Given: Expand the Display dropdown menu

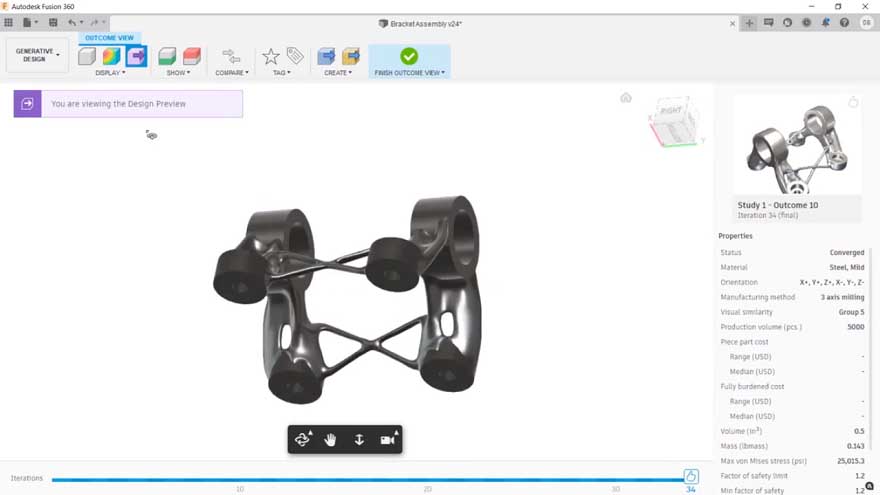Looking at the screenshot, I should point(111,73).
